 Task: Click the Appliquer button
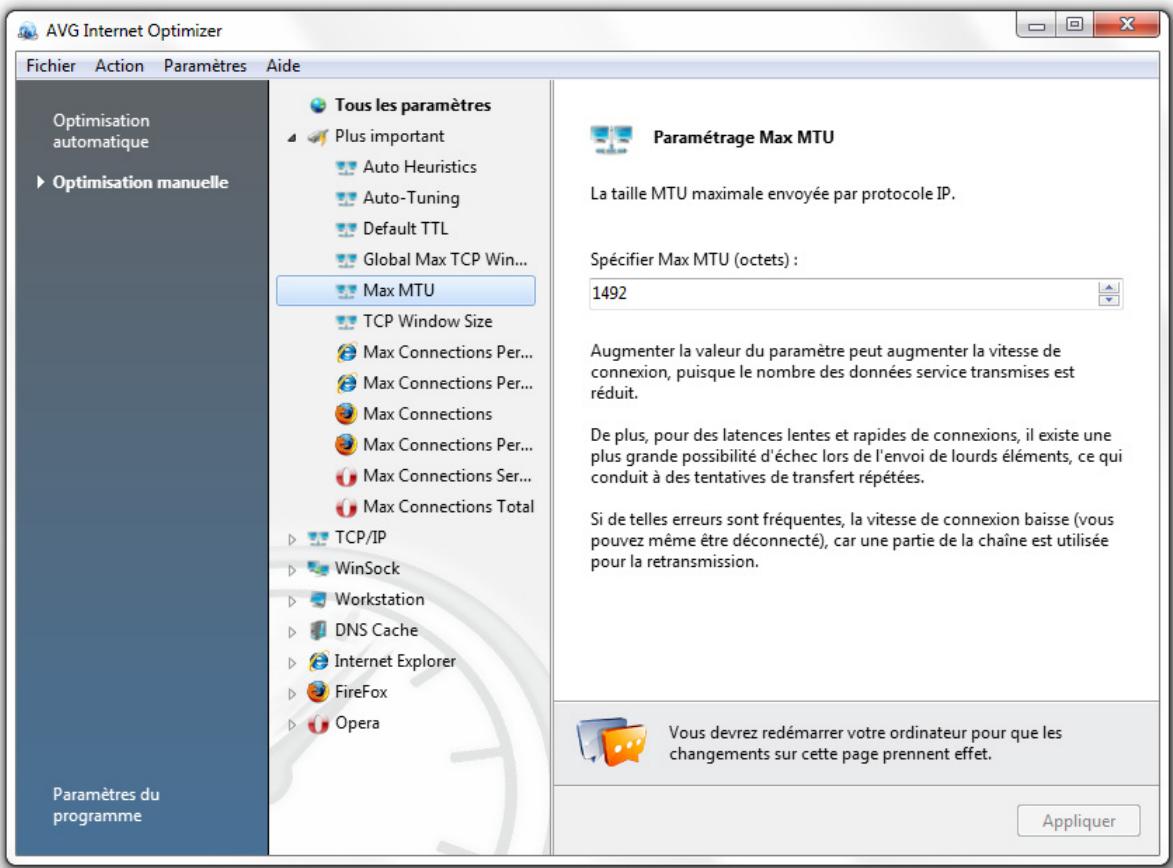pos(1079,821)
